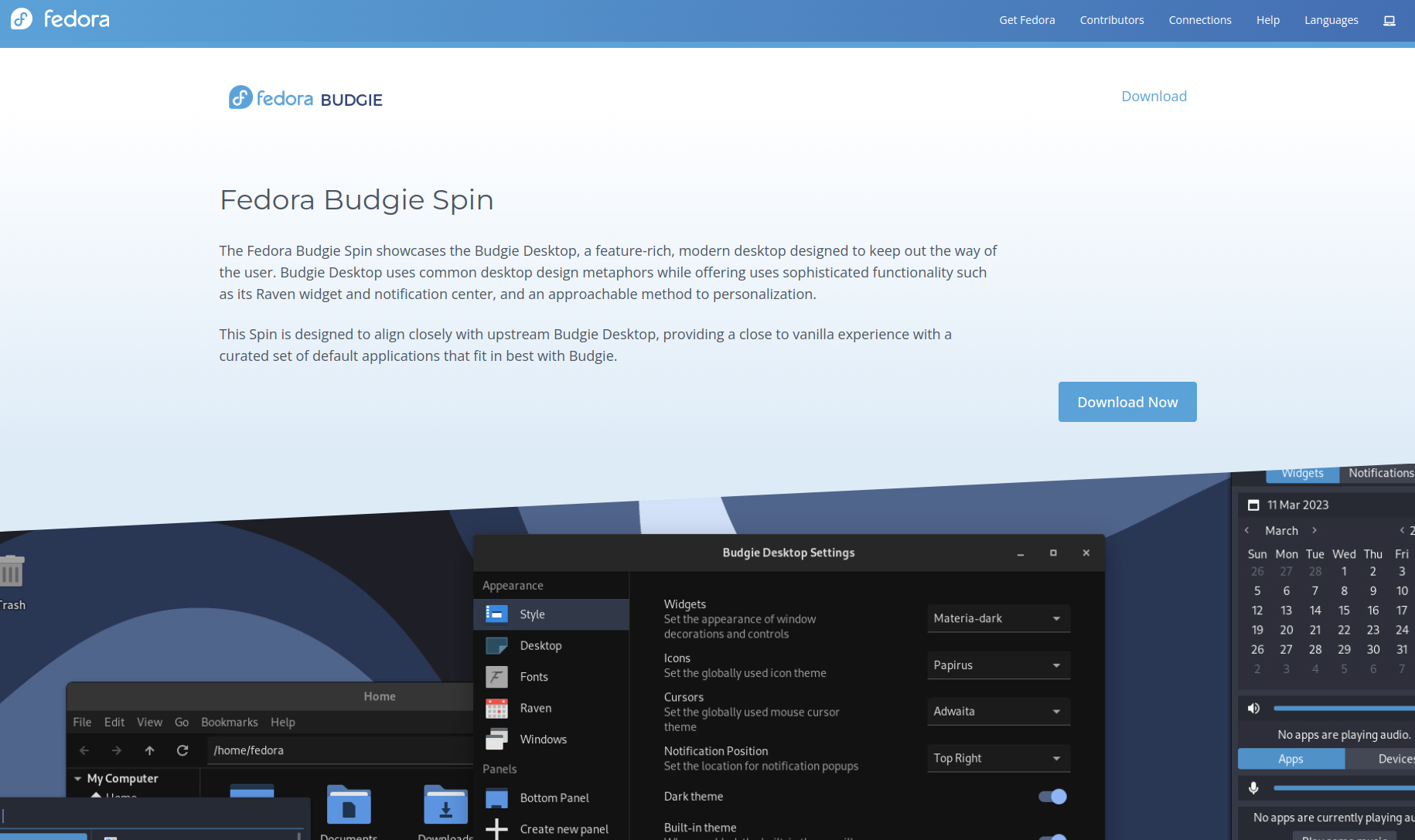Click the Fedora Budgie logo

(x=305, y=98)
